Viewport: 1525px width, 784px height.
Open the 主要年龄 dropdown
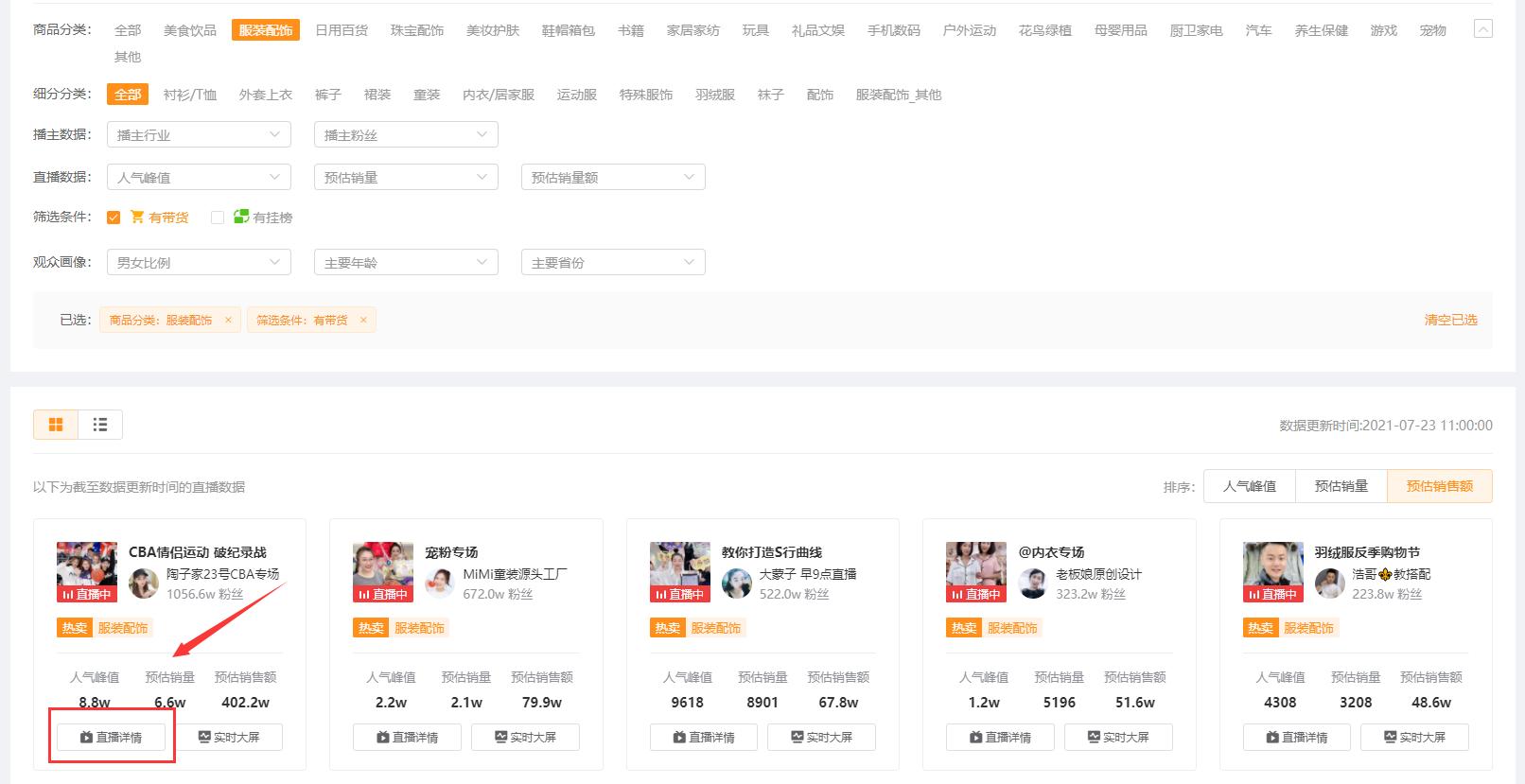pyautogui.click(x=406, y=262)
